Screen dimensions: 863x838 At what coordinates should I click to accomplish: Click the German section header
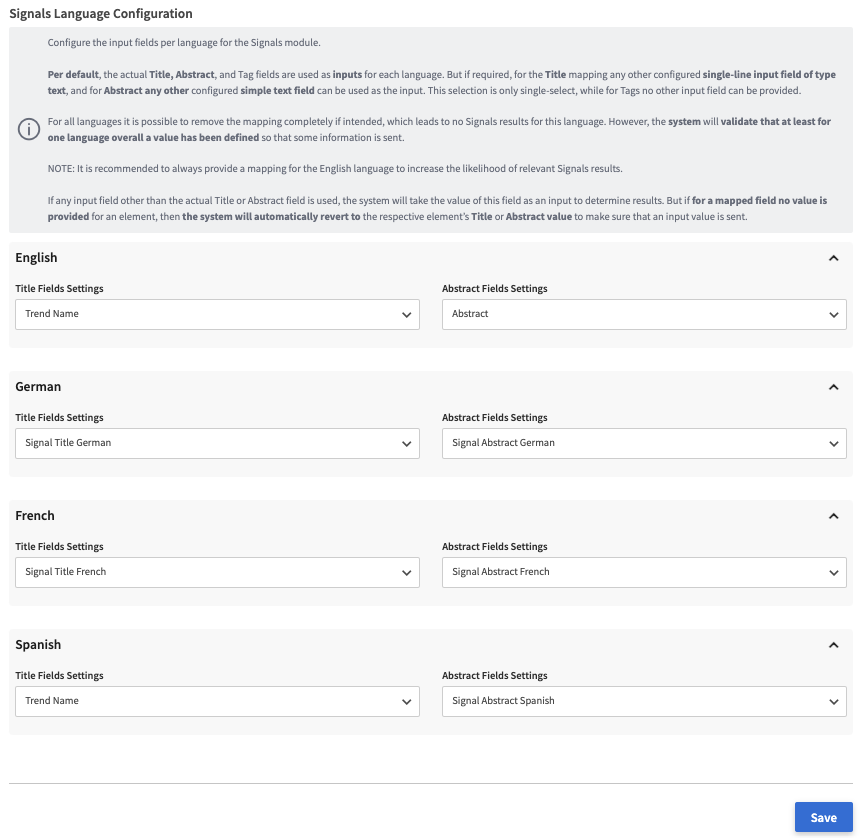[38, 387]
